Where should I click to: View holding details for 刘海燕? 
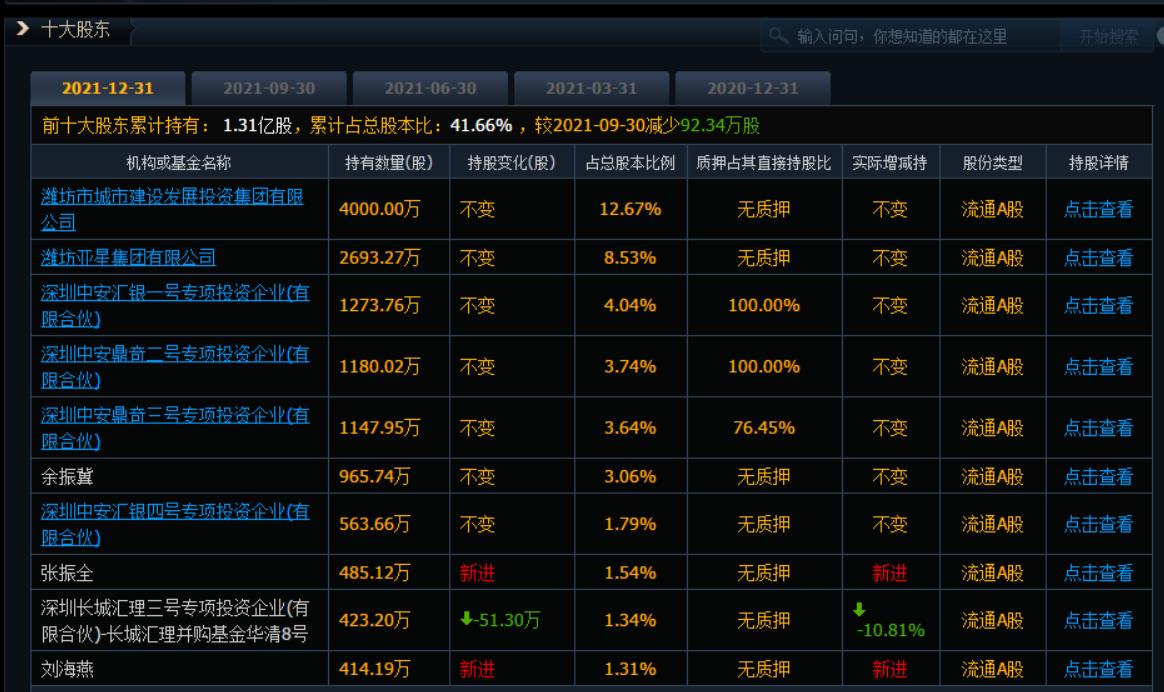click(x=1097, y=669)
